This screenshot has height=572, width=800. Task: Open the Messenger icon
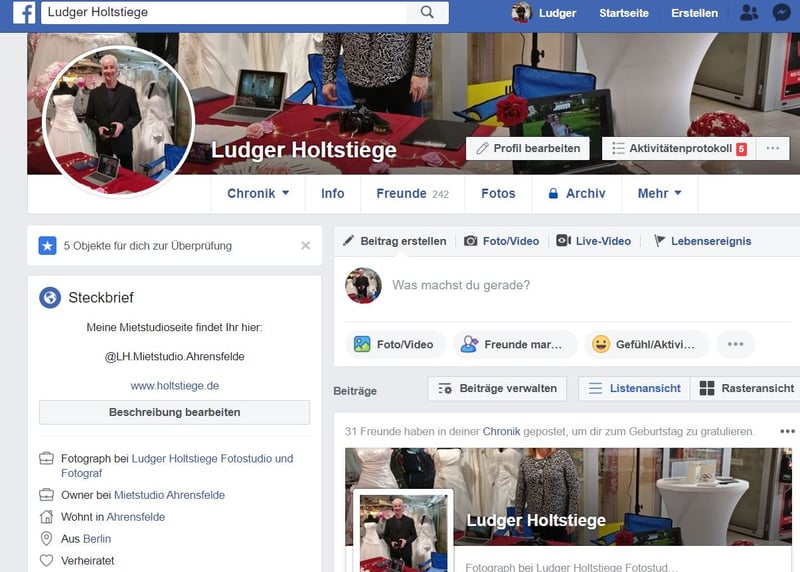tap(782, 13)
